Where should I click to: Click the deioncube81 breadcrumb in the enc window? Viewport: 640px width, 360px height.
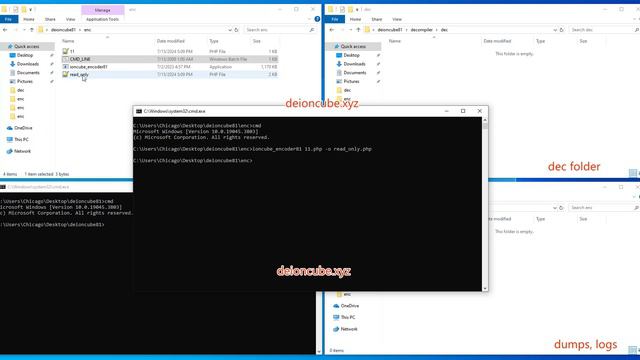pyautogui.click(x=63, y=30)
